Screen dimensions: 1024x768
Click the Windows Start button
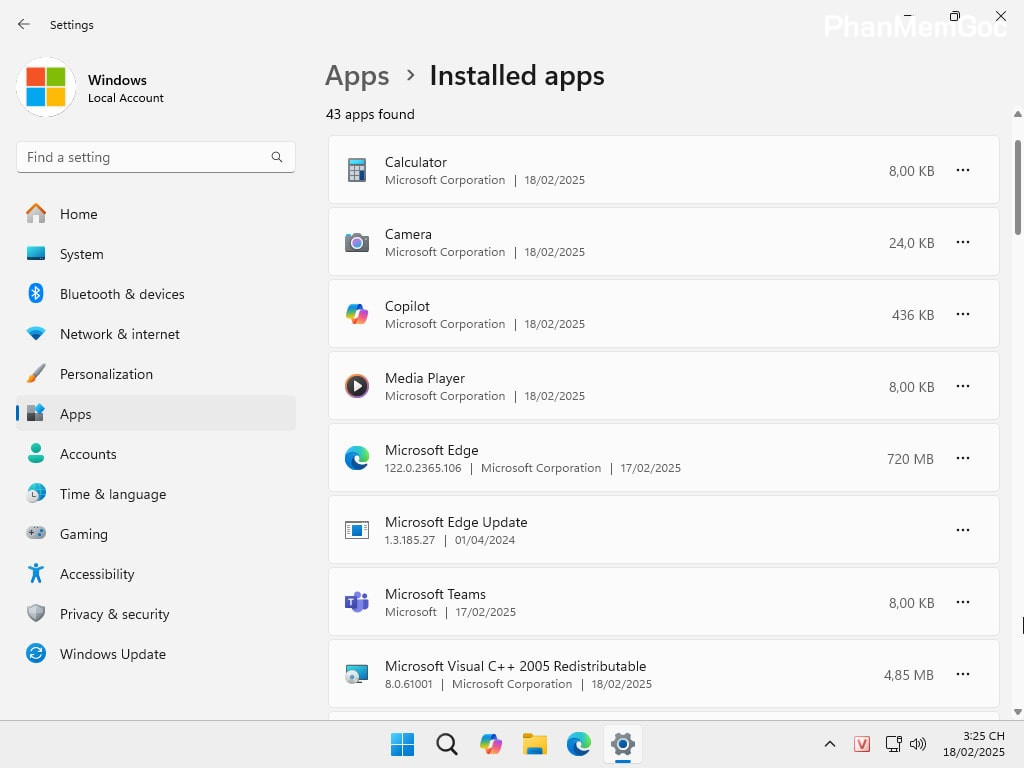coord(402,744)
